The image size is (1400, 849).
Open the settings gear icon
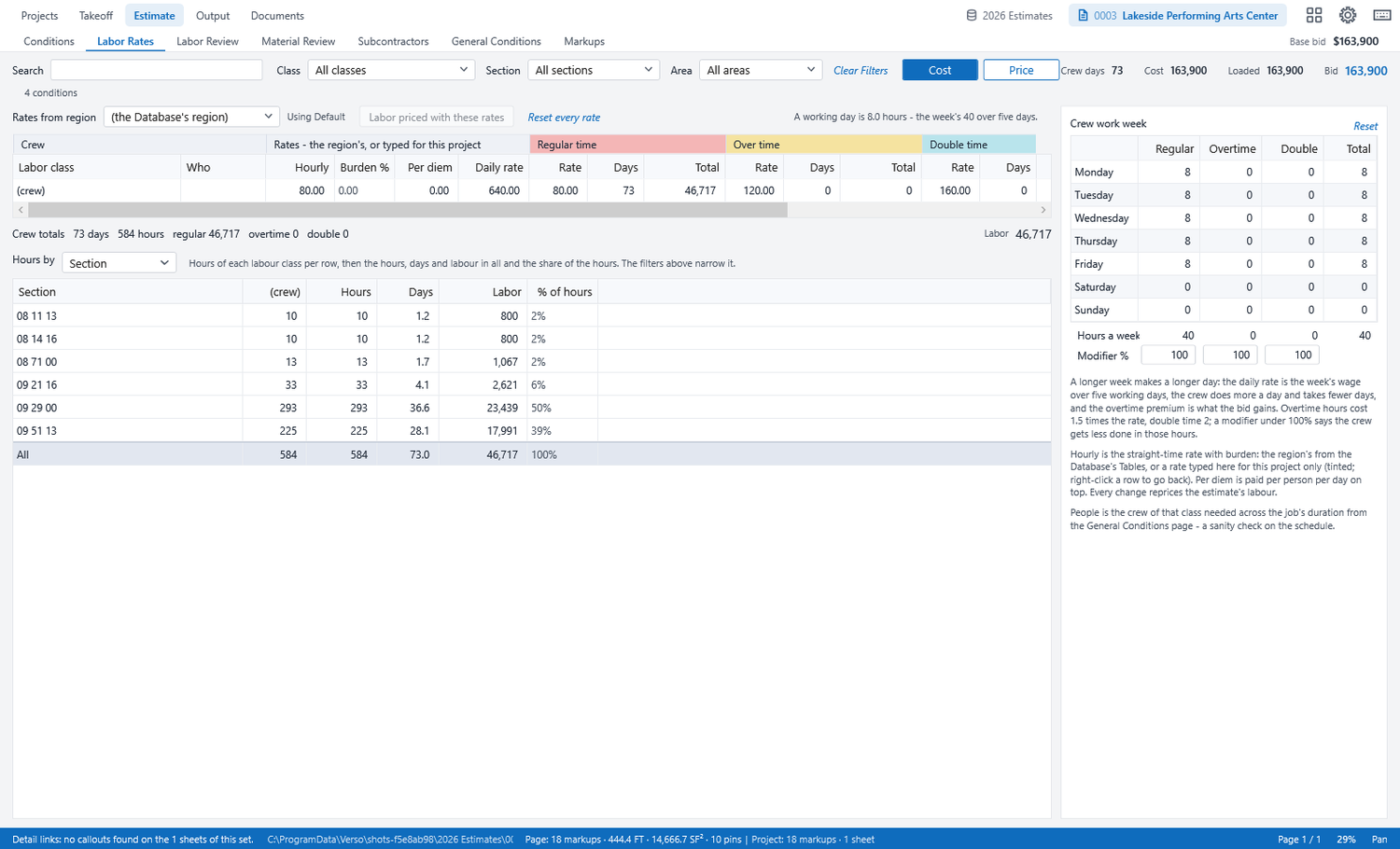(1348, 15)
